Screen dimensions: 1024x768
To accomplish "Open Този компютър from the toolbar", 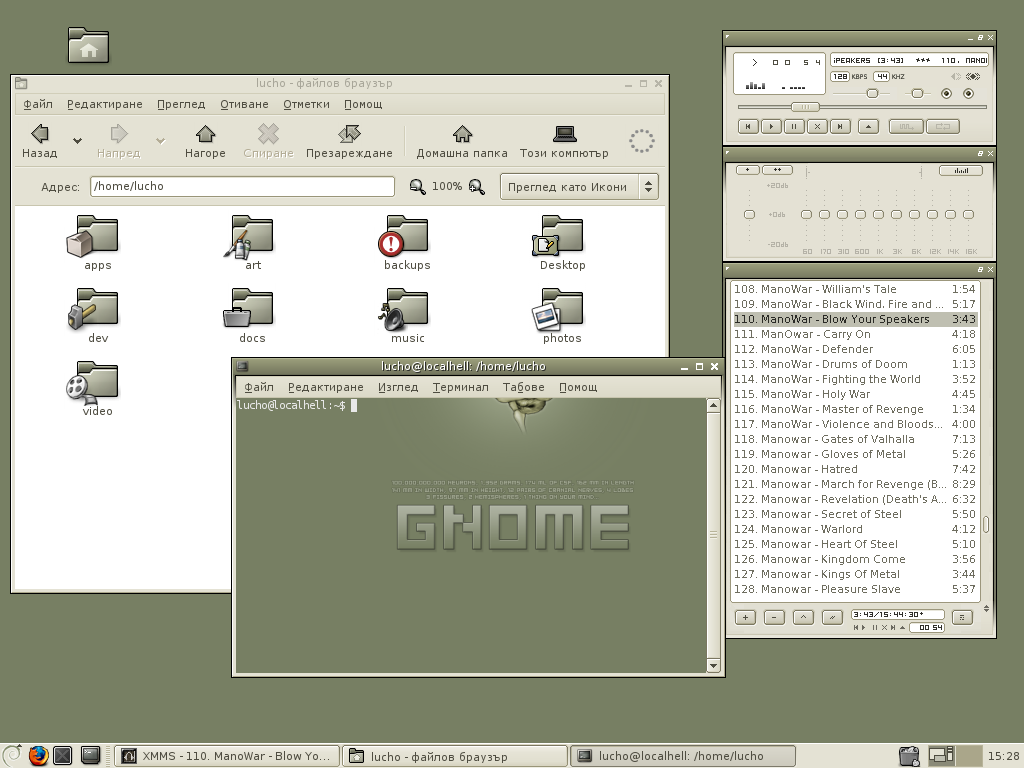I will click(564, 141).
